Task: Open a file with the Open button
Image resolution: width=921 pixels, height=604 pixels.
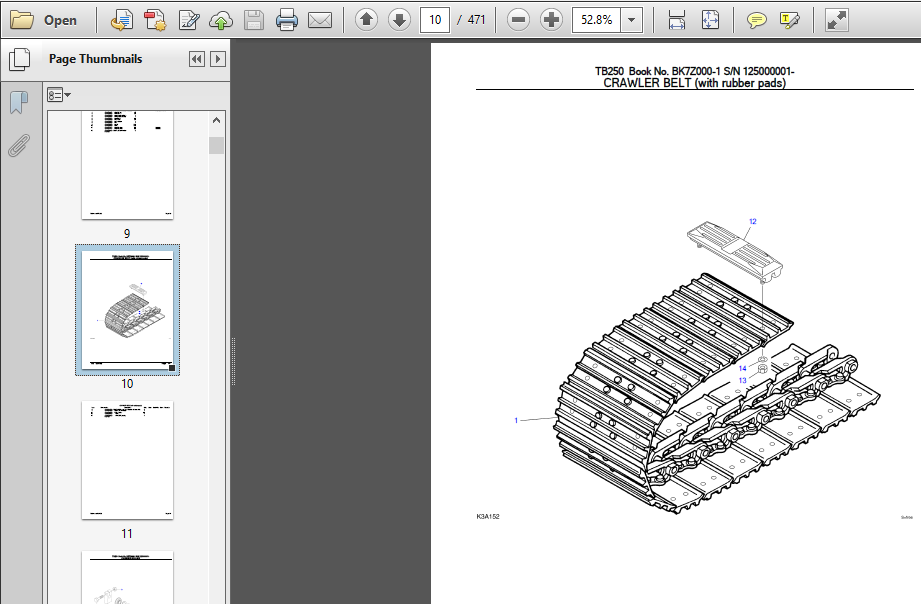Action: point(44,20)
